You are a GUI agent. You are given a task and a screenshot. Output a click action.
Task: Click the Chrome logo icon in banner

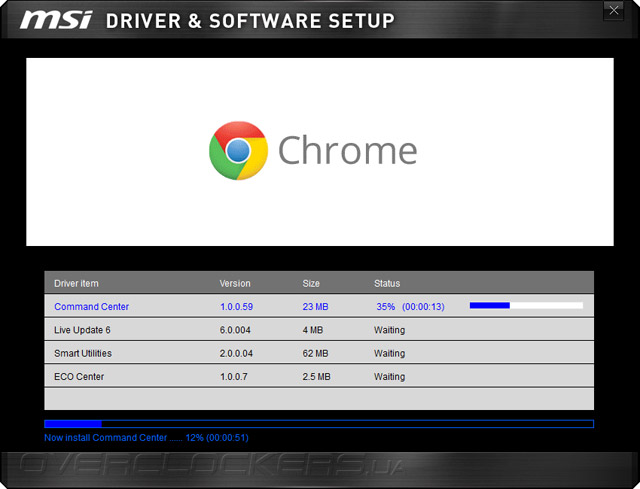[238, 150]
